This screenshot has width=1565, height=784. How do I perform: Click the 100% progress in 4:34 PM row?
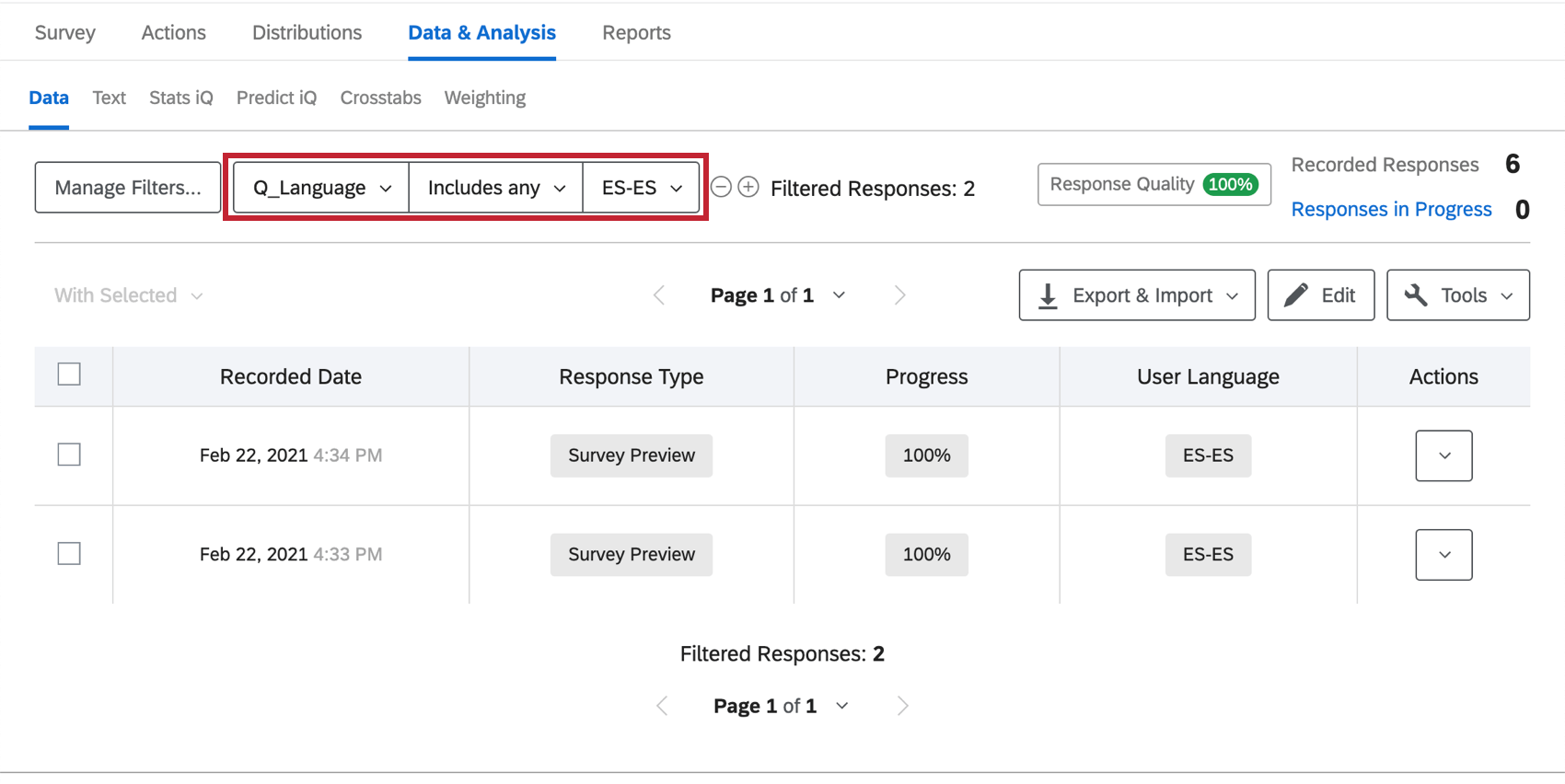(x=927, y=455)
